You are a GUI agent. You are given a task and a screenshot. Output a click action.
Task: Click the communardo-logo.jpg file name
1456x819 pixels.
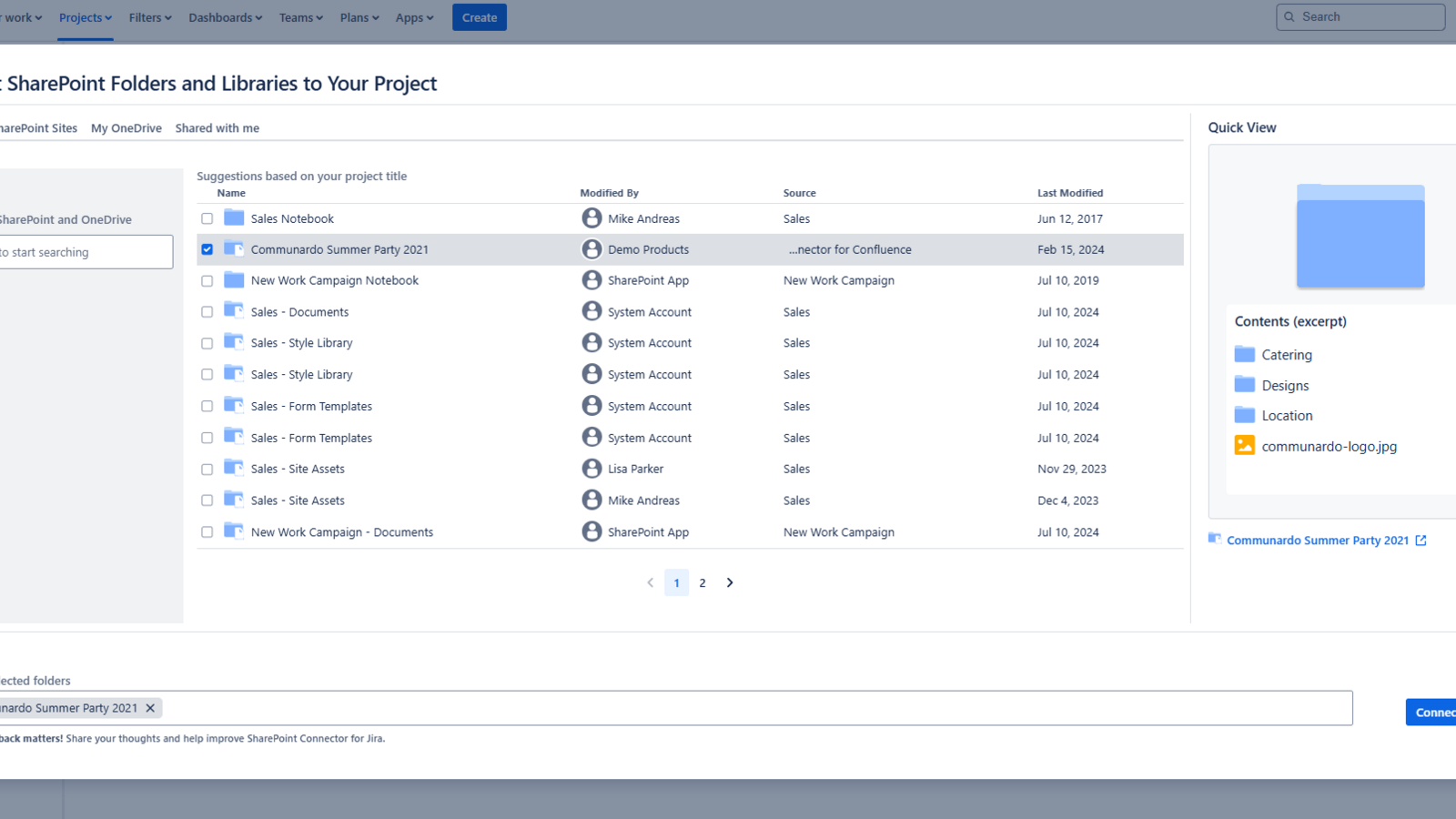1329,447
